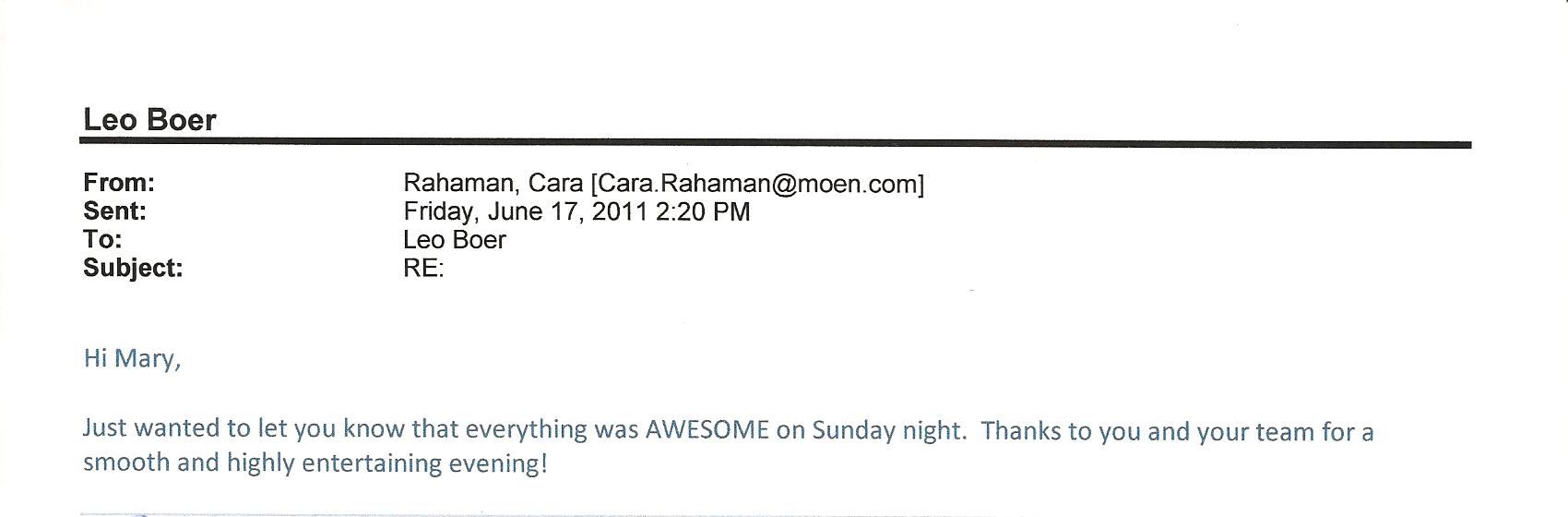Image resolution: width=1568 pixels, height=517 pixels.
Task: Click the Sent: field label
Action: coord(114,211)
